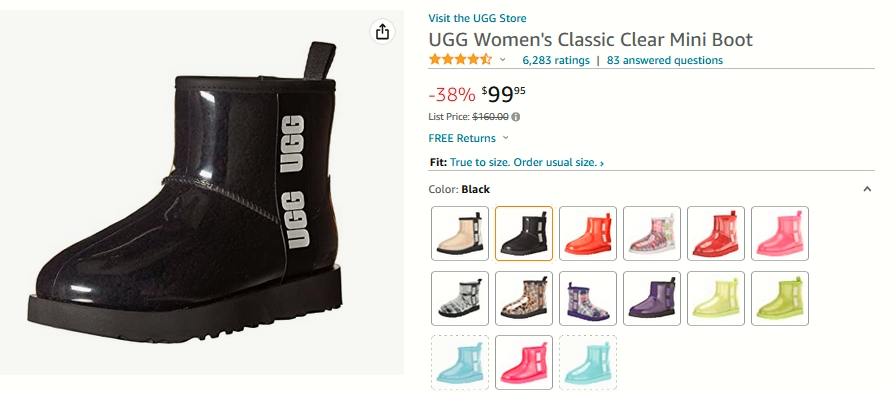The width and height of the screenshot is (895, 396).
Task: Pick the green boot swatch
Action: (x=780, y=298)
